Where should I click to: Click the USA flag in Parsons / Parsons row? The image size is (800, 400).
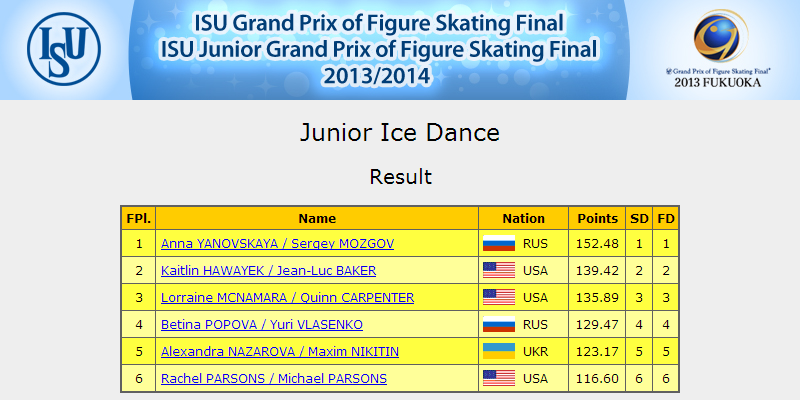498,379
